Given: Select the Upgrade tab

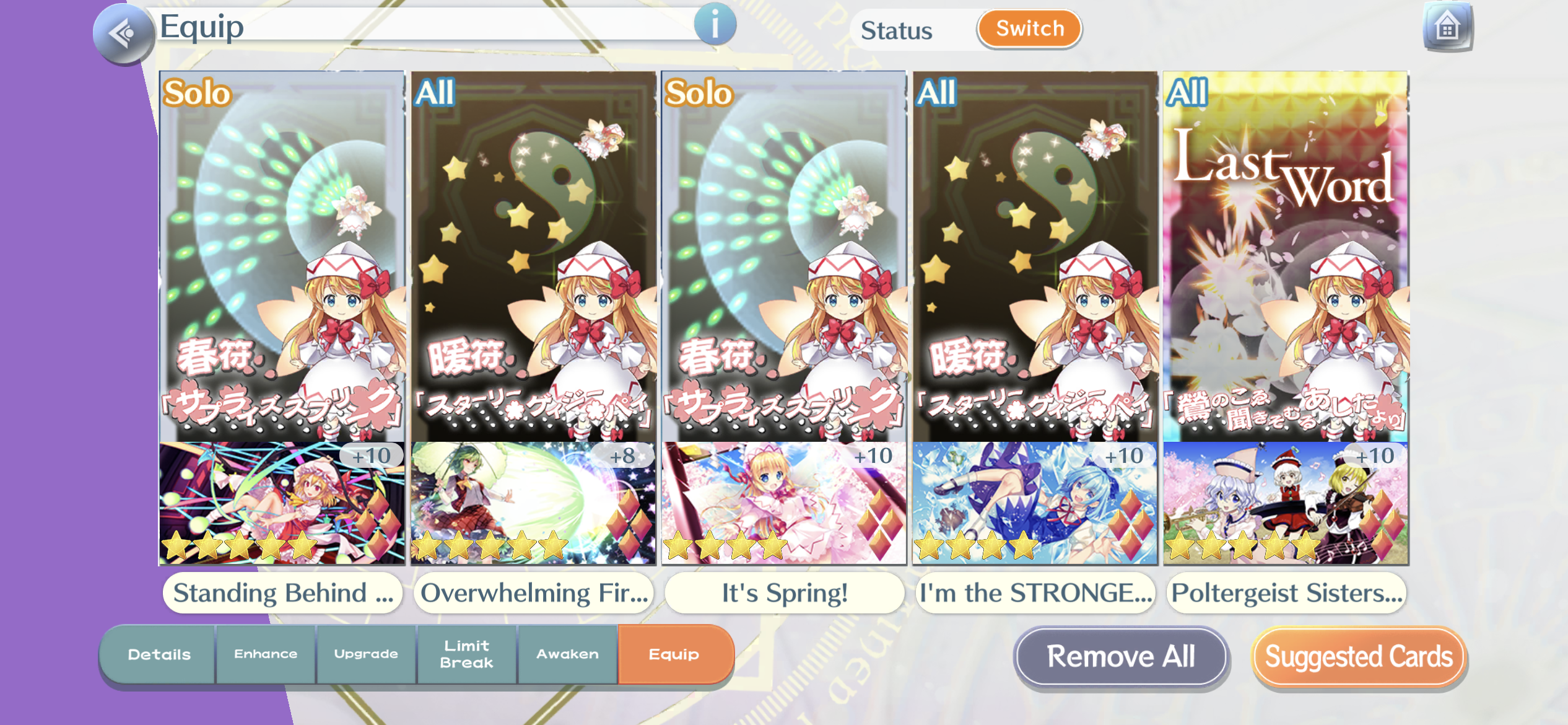Looking at the screenshot, I should click(x=366, y=654).
